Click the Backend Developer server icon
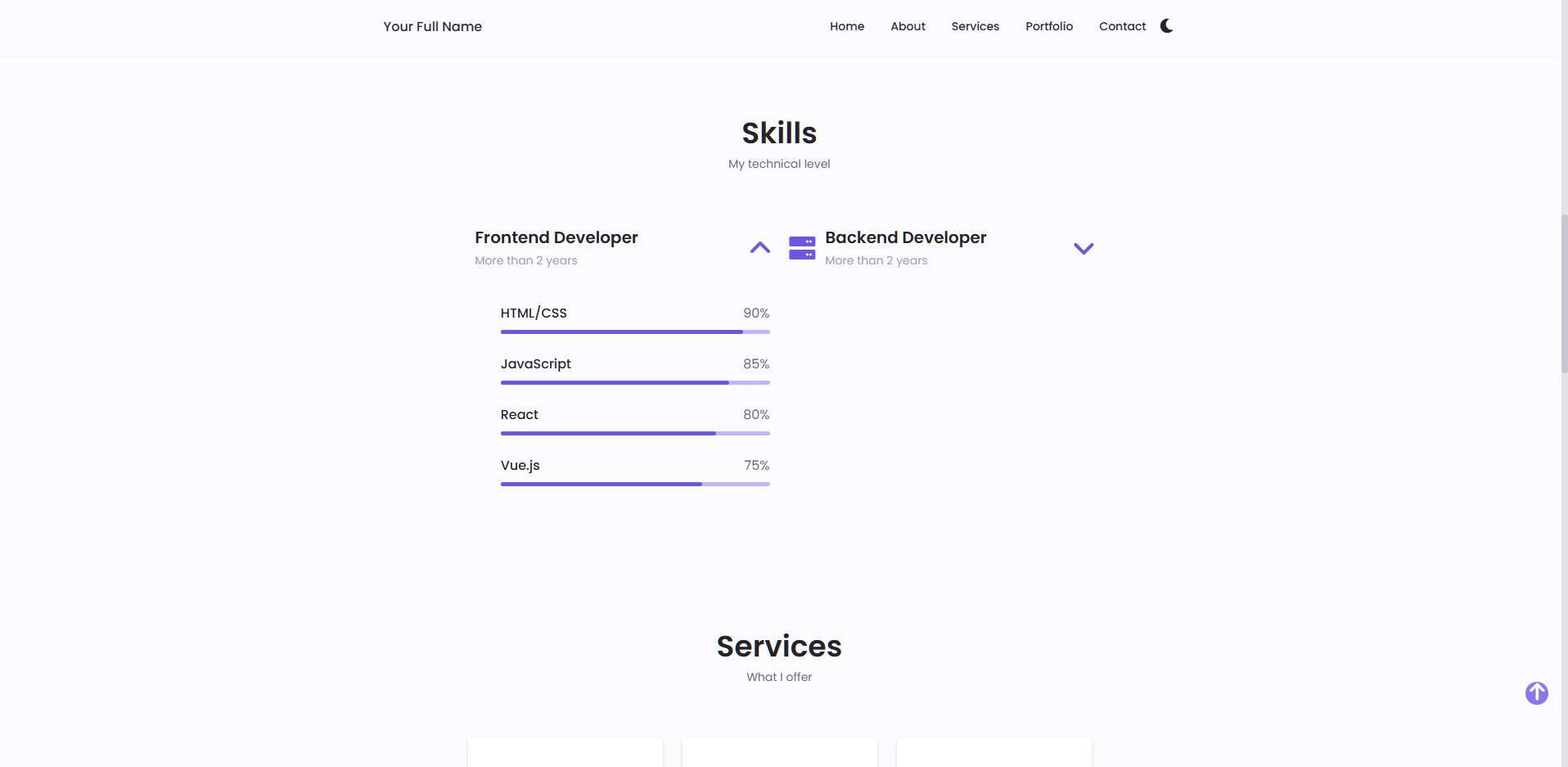This screenshot has height=767, width=1568. [x=802, y=248]
